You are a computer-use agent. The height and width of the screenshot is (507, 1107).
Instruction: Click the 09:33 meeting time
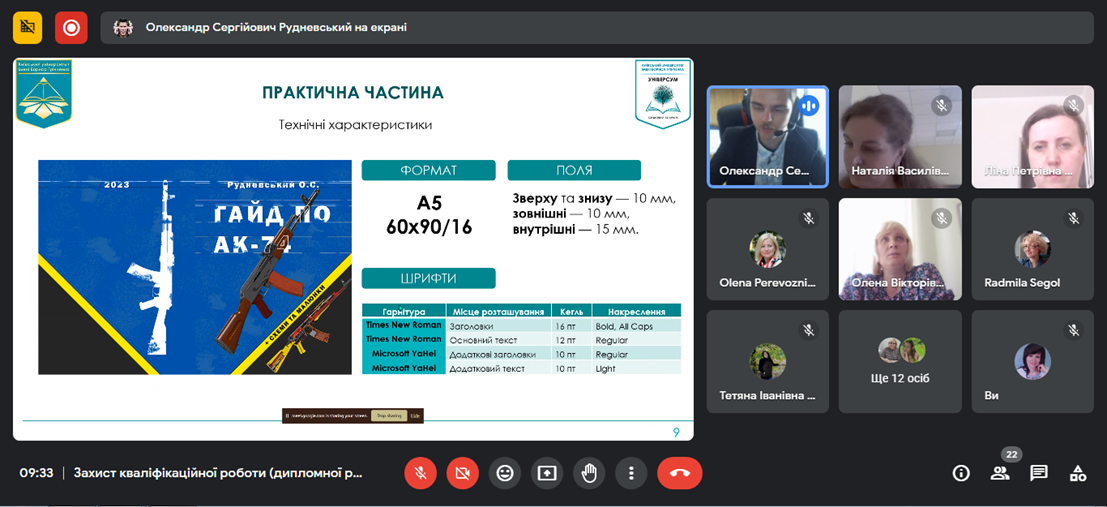pos(36,473)
